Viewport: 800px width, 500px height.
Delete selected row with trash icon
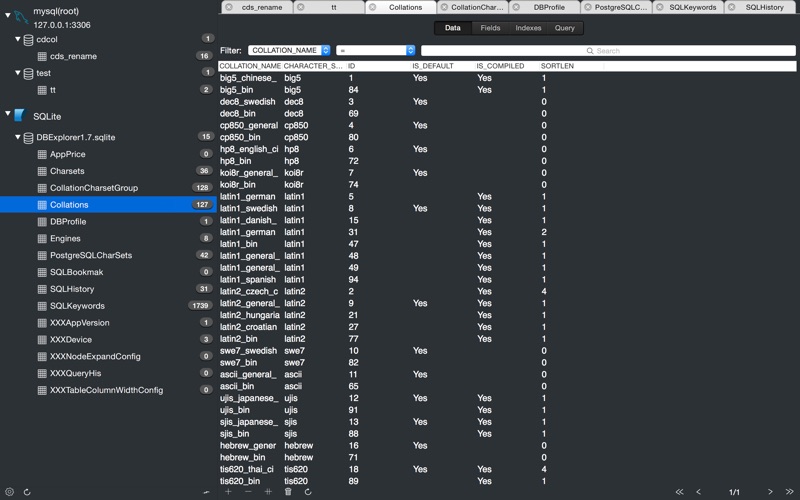pos(288,491)
